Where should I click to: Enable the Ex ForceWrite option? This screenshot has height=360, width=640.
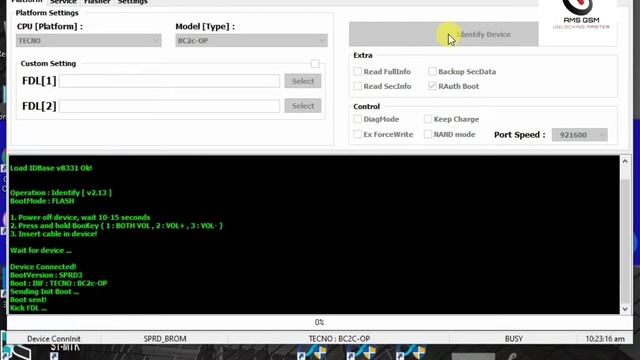[x=358, y=134]
